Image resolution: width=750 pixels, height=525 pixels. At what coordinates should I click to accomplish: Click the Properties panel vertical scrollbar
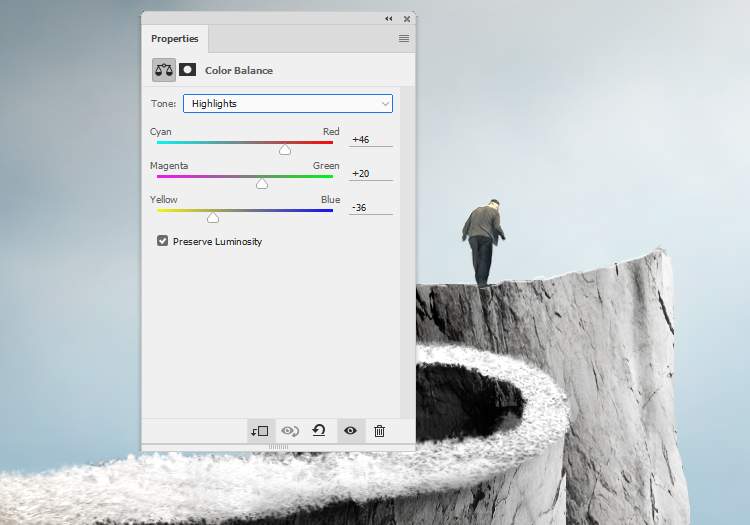(408, 252)
